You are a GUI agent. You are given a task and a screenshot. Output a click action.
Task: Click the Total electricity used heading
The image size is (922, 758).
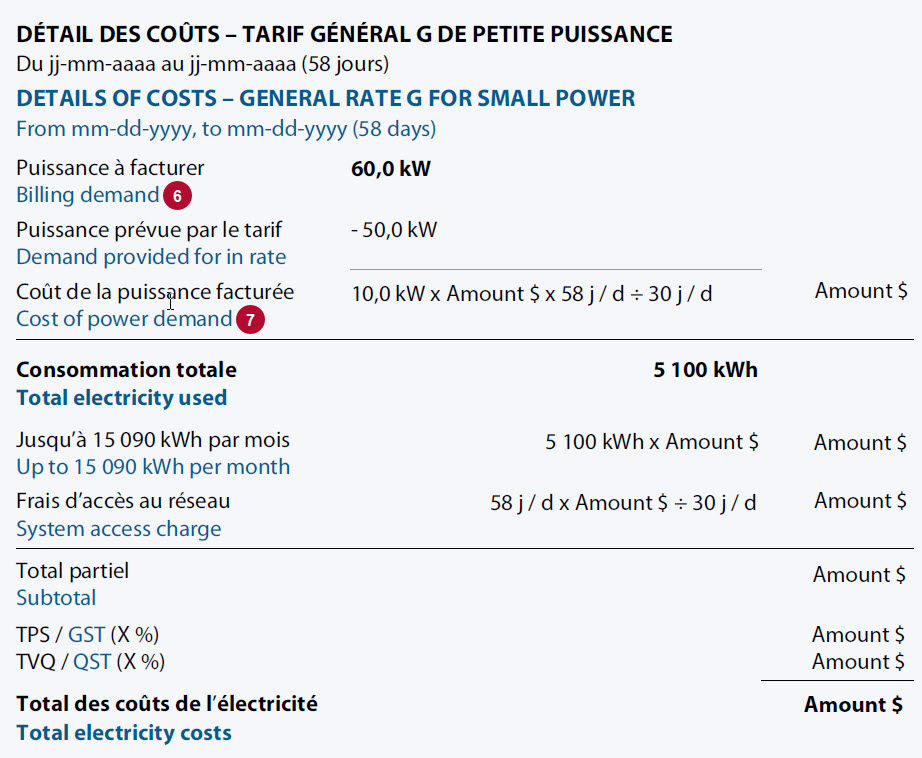click(121, 398)
